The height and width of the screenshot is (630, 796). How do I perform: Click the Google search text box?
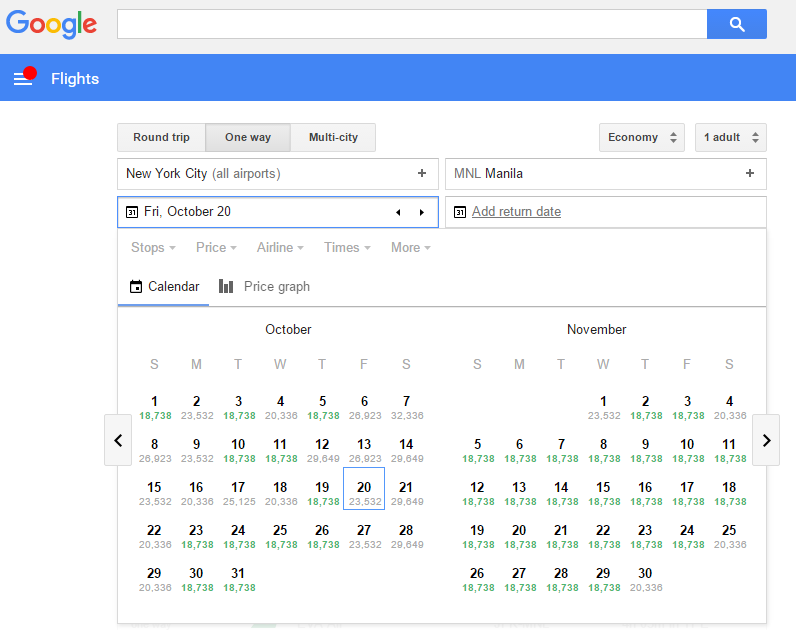(x=411, y=24)
